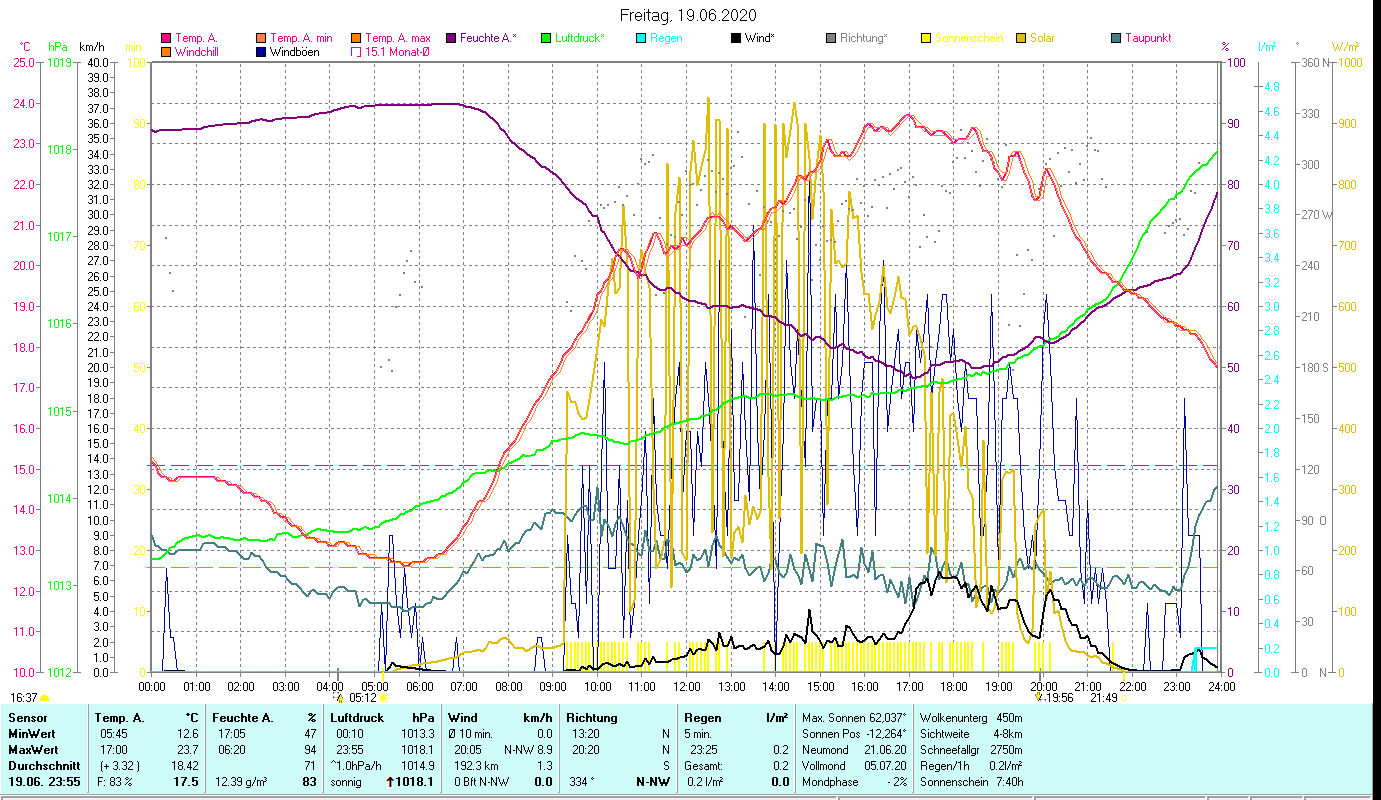The height and width of the screenshot is (800, 1381).
Task: Click the cyan Regen legend swatch
Action: coord(640,38)
